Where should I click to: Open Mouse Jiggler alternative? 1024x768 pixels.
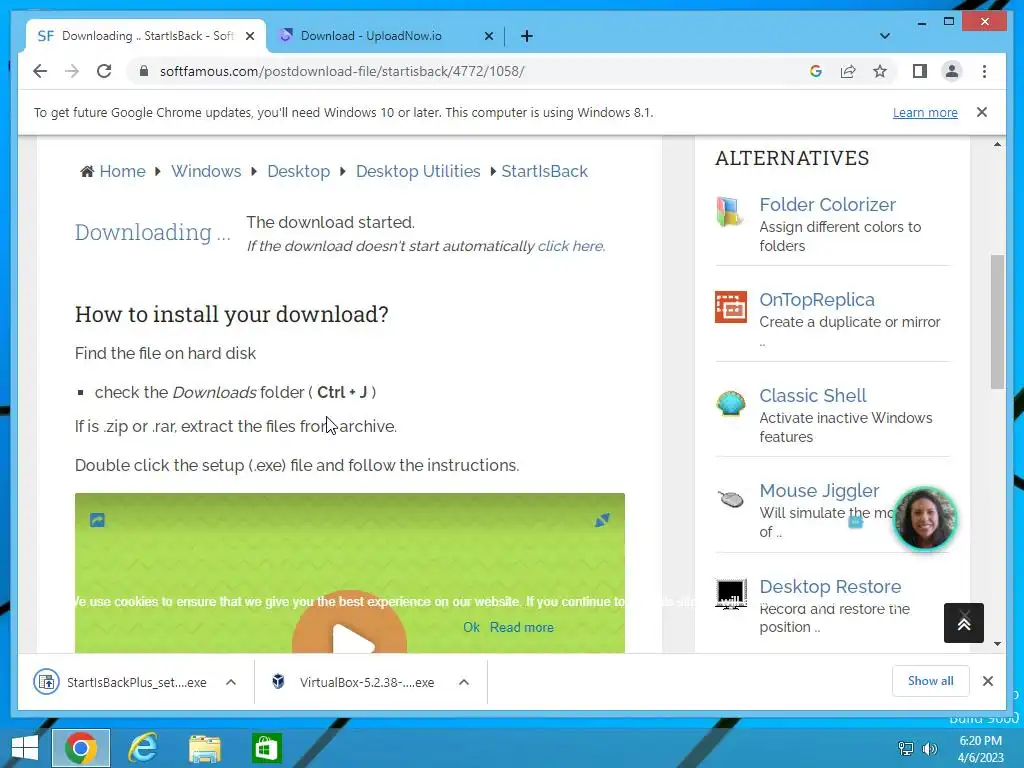(819, 490)
